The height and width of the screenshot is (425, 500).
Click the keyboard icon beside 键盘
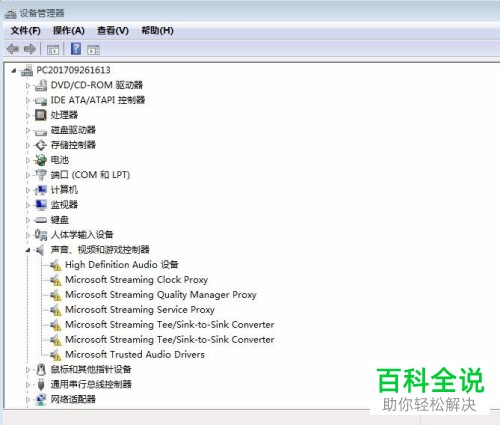(x=41, y=220)
